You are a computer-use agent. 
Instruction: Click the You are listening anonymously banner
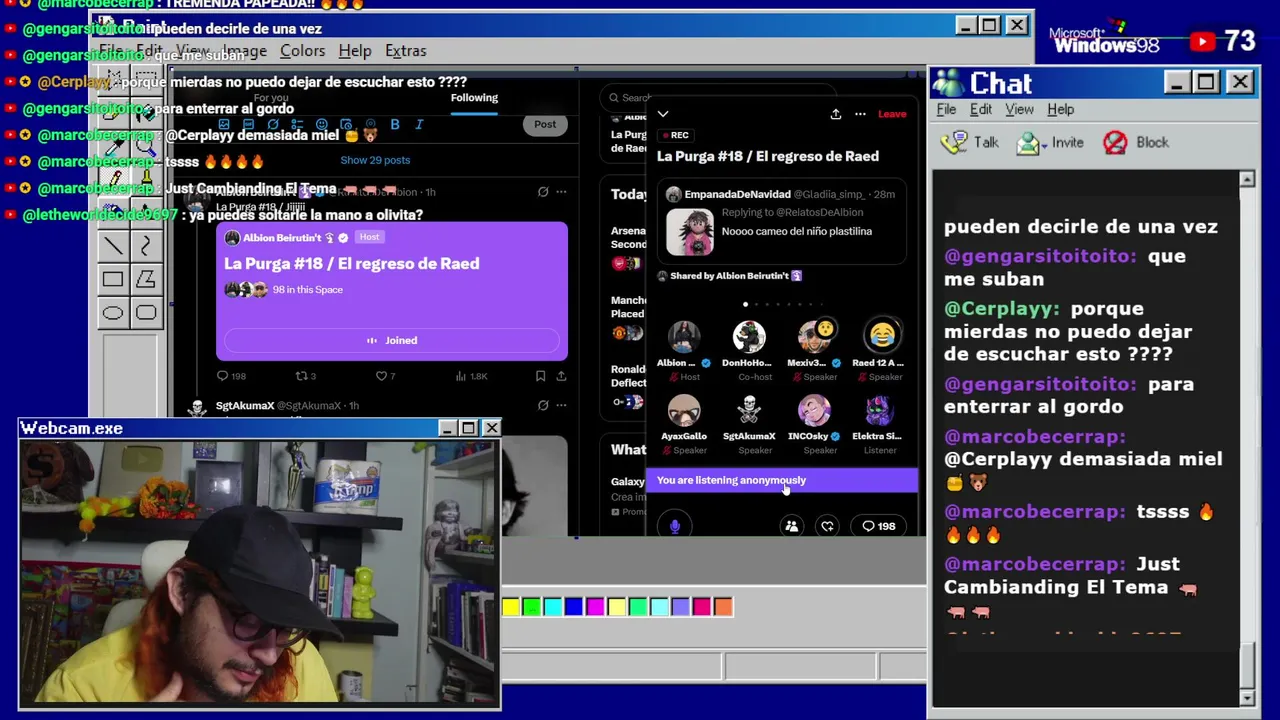pyautogui.click(x=782, y=480)
